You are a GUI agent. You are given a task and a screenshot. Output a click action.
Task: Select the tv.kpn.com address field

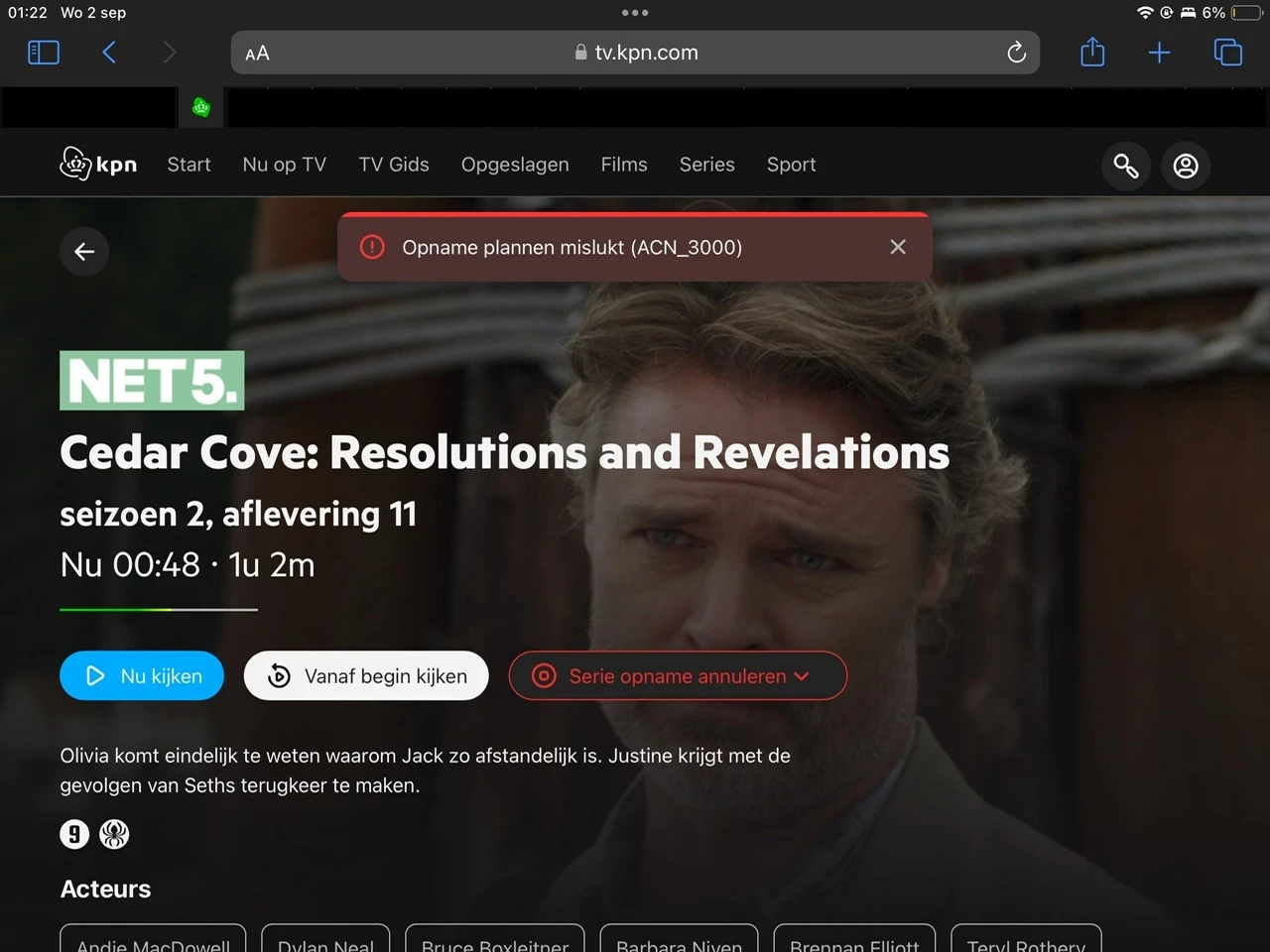tap(635, 53)
